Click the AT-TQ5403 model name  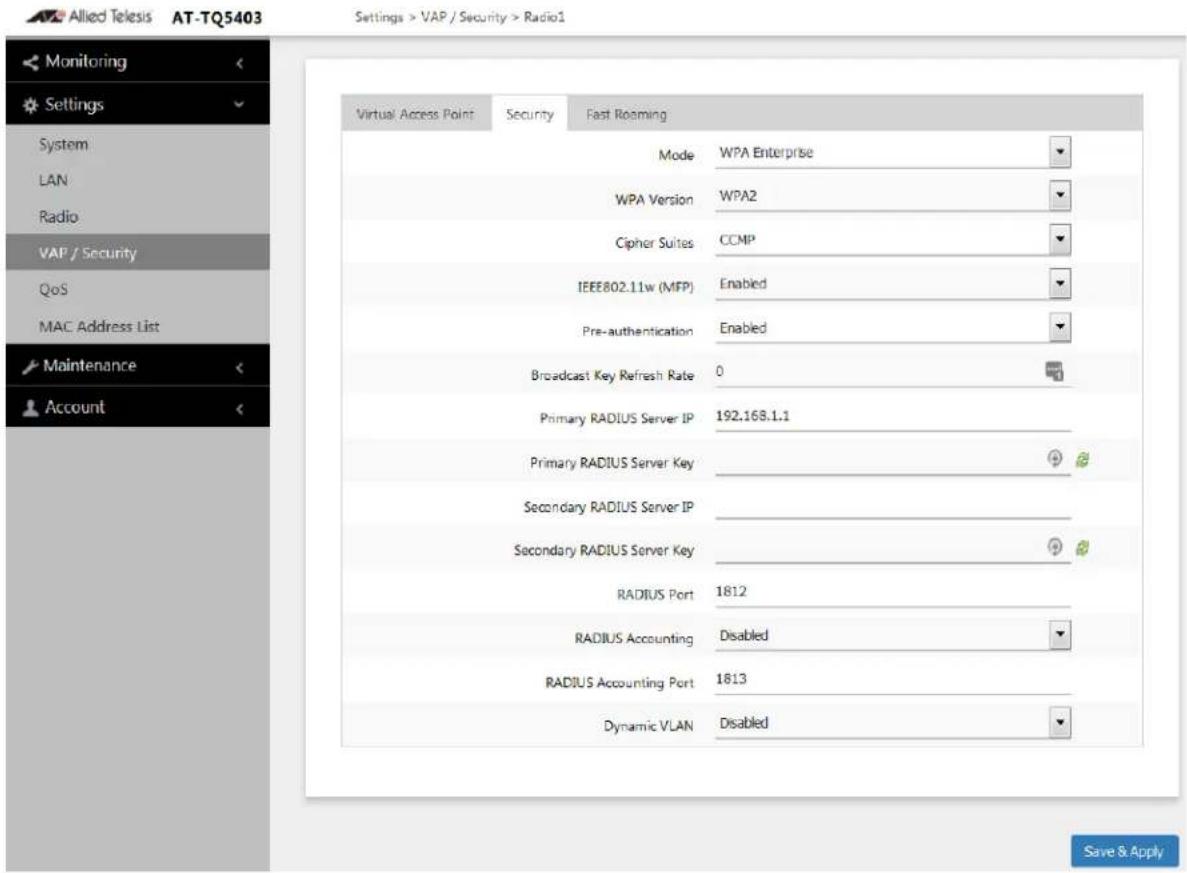(x=217, y=17)
